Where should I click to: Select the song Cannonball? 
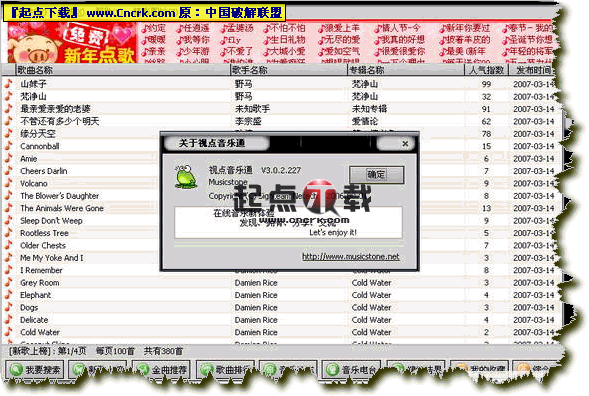click(x=40, y=146)
